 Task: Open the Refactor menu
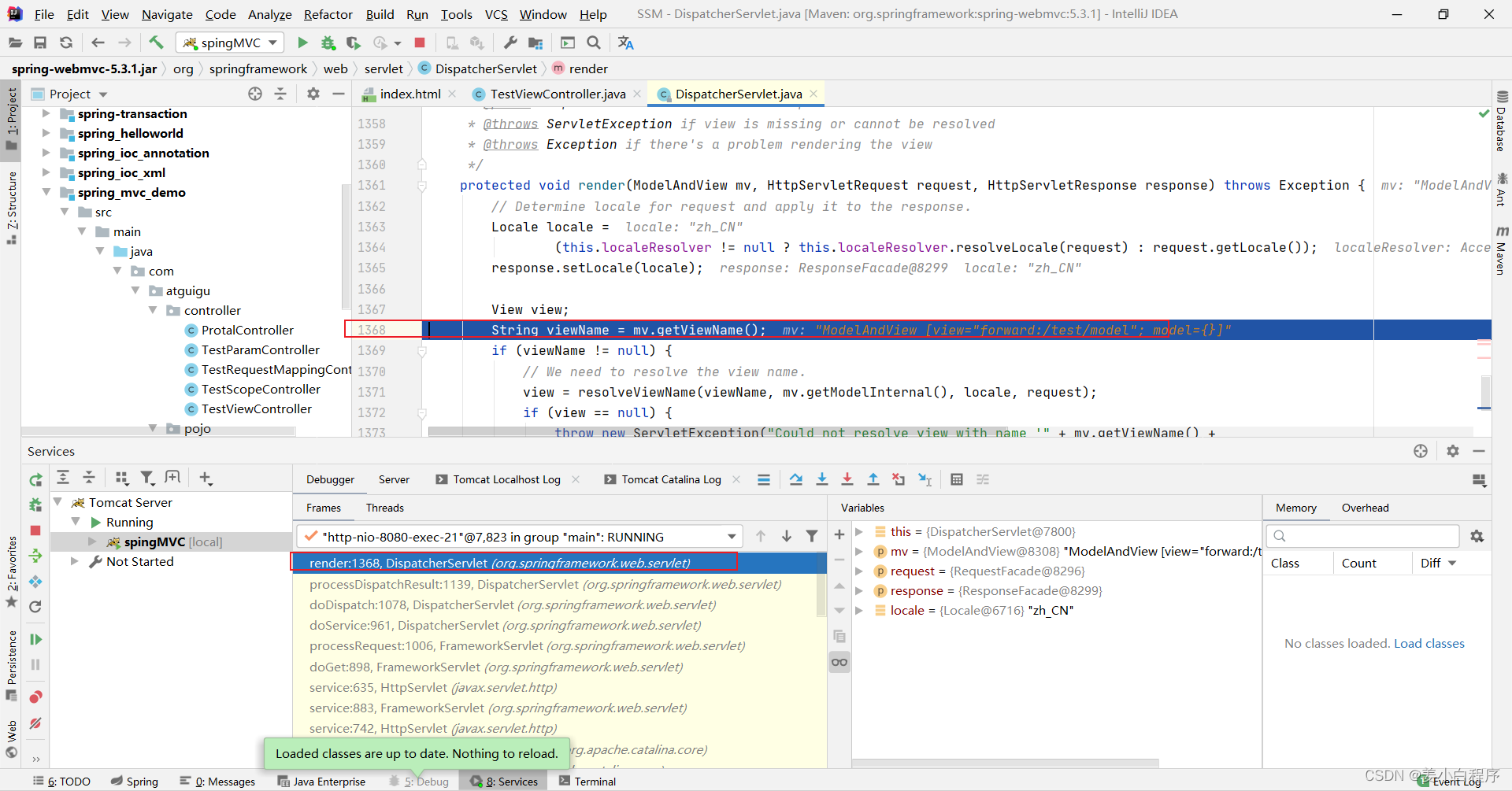pyautogui.click(x=328, y=14)
